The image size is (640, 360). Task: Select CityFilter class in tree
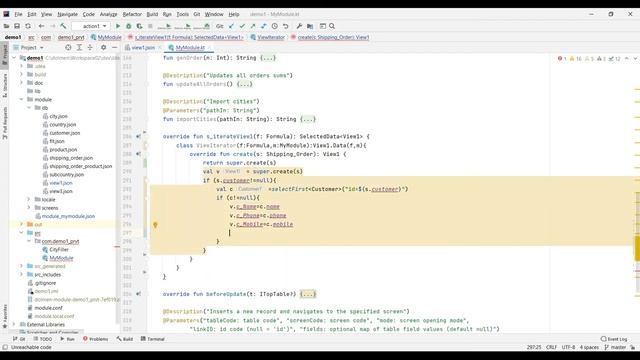point(59,249)
